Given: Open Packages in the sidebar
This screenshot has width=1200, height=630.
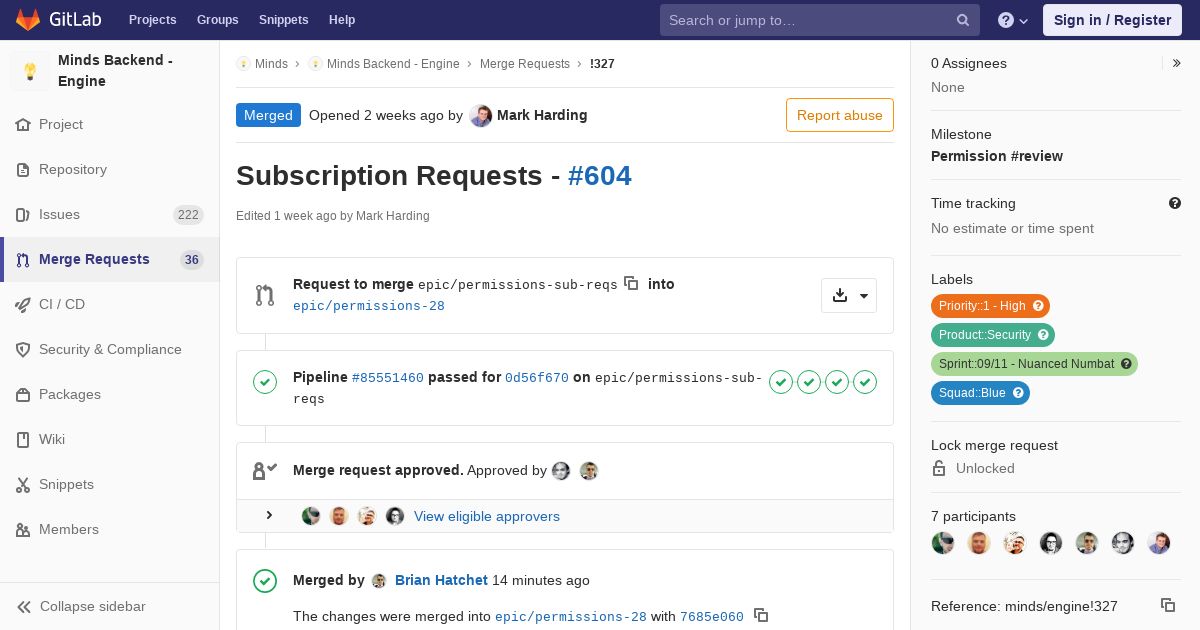Looking at the screenshot, I should point(110,394).
